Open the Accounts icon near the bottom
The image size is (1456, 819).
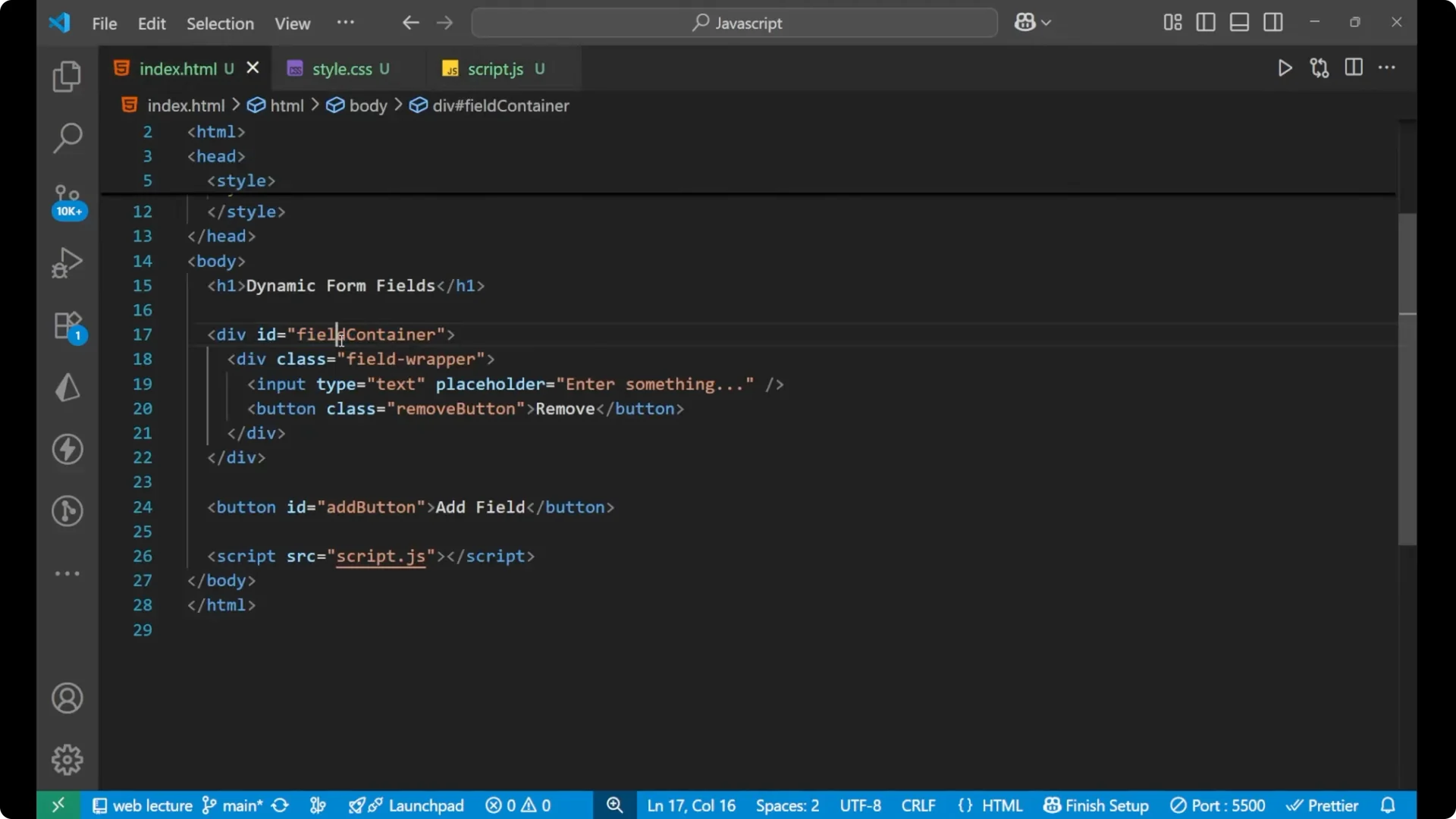(67, 698)
